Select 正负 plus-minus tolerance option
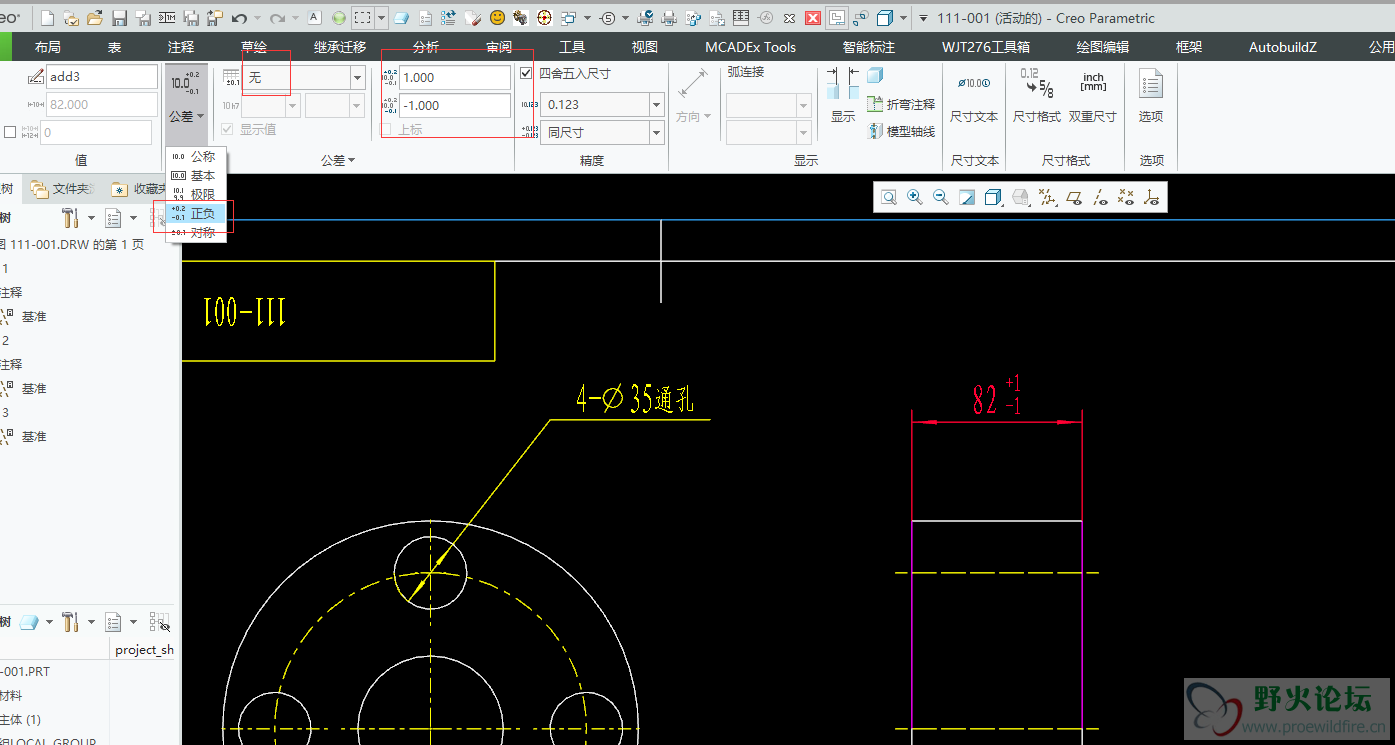Image resolution: width=1395 pixels, height=745 pixels. (196, 213)
